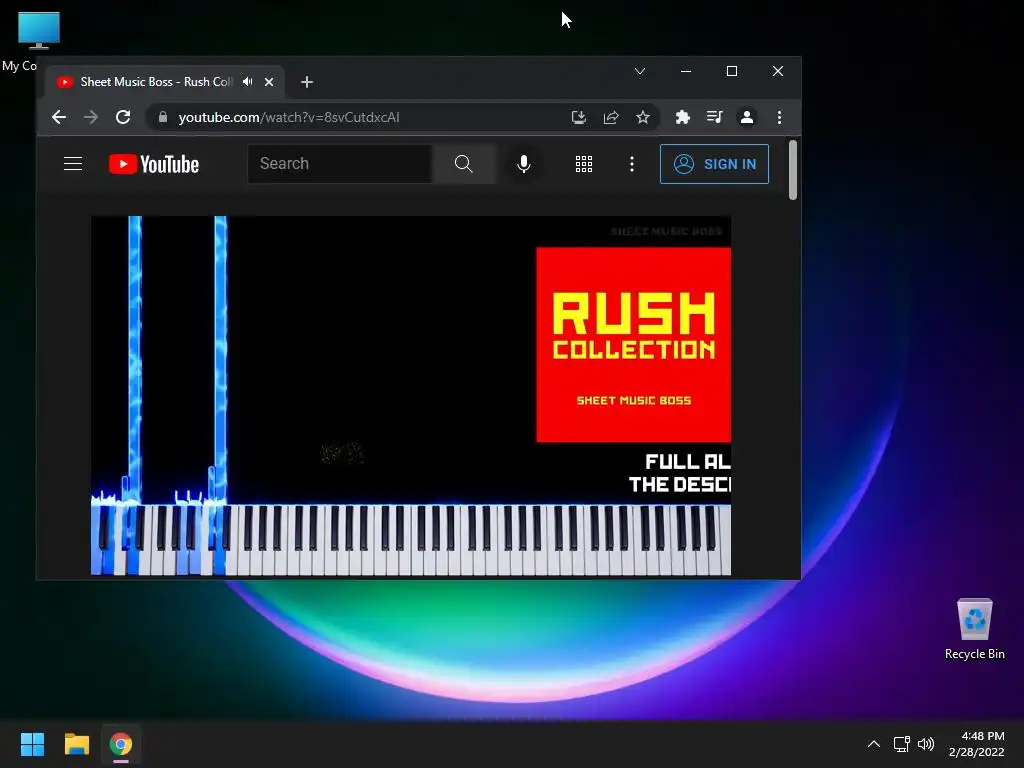1024x768 pixels.
Task: Click the Rush Collection red album art
Action: [633, 344]
